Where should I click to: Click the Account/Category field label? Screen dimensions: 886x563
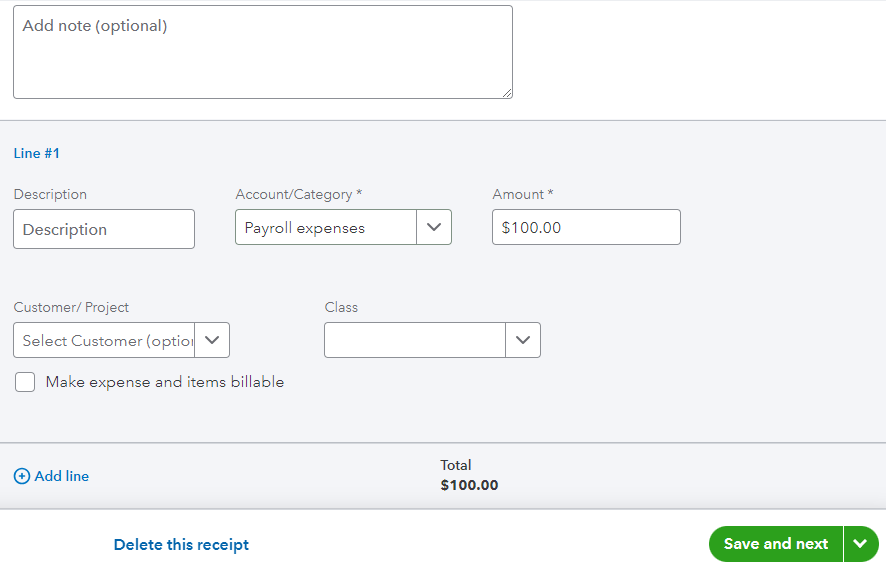click(294, 194)
